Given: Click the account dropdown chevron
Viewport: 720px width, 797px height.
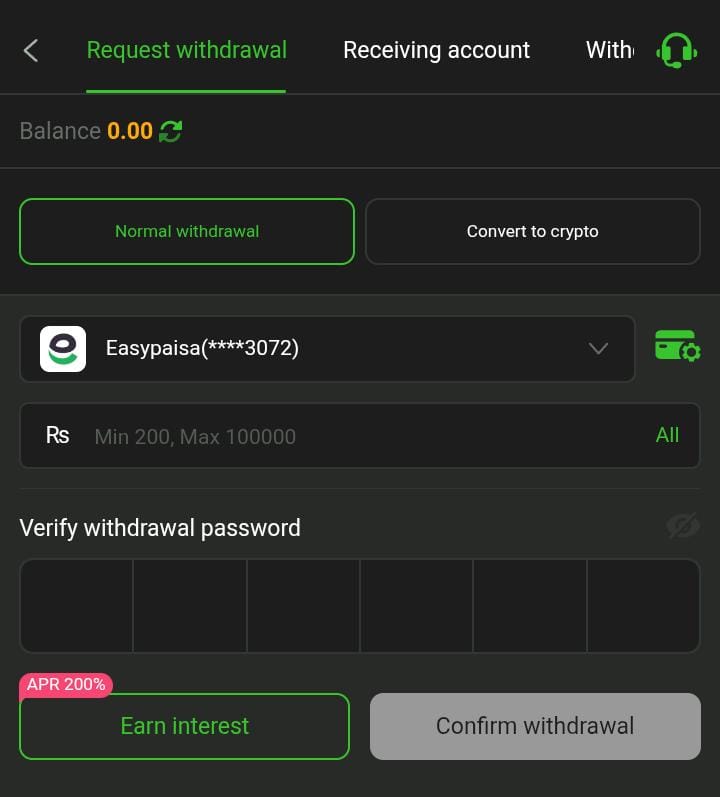Looking at the screenshot, I should pyautogui.click(x=598, y=349).
